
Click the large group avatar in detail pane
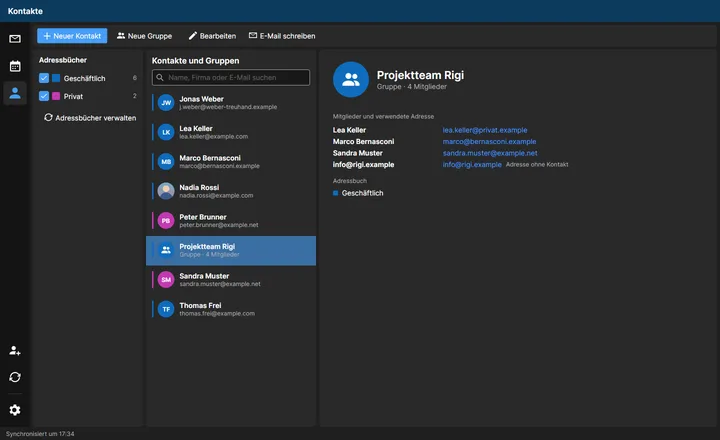(x=351, y=79)
